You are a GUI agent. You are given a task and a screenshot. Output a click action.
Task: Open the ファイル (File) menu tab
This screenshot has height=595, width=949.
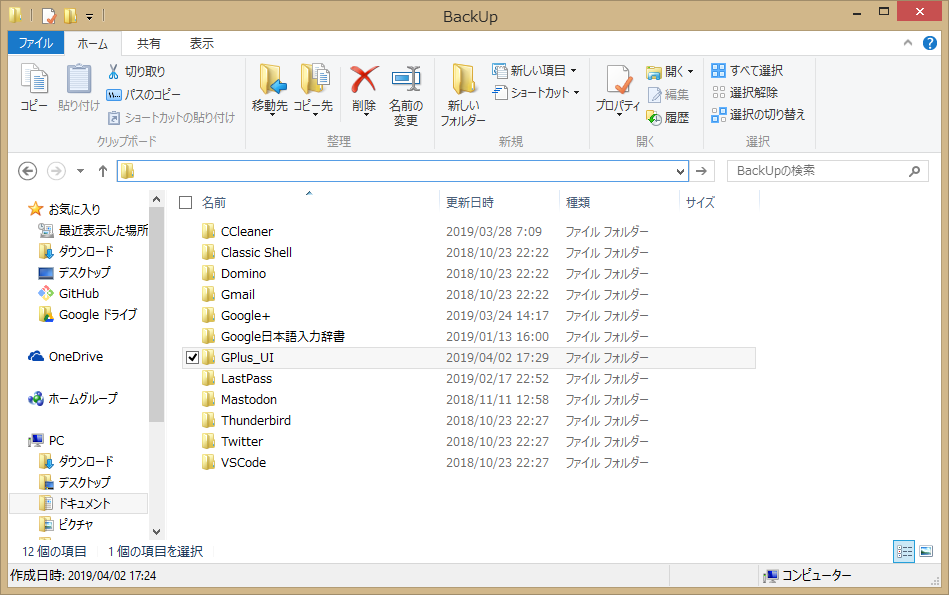35,44
